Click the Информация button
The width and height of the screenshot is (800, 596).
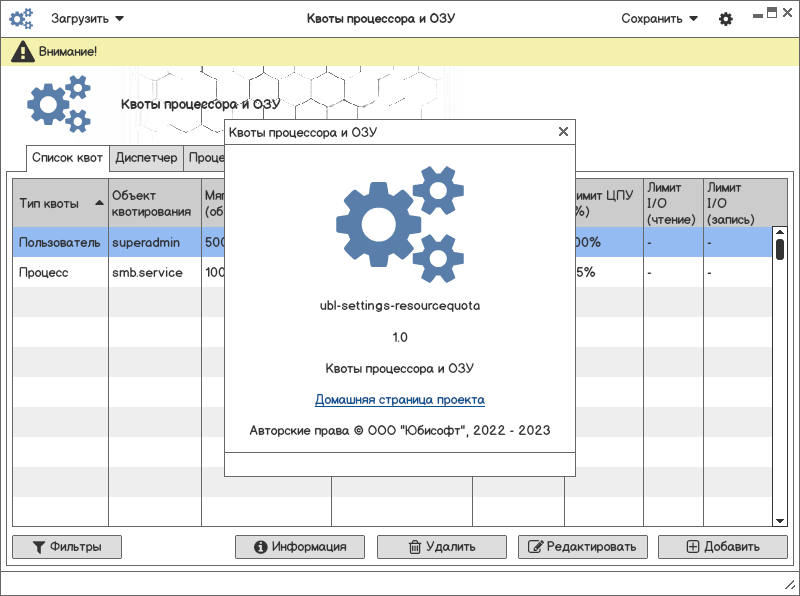(300, 547)
